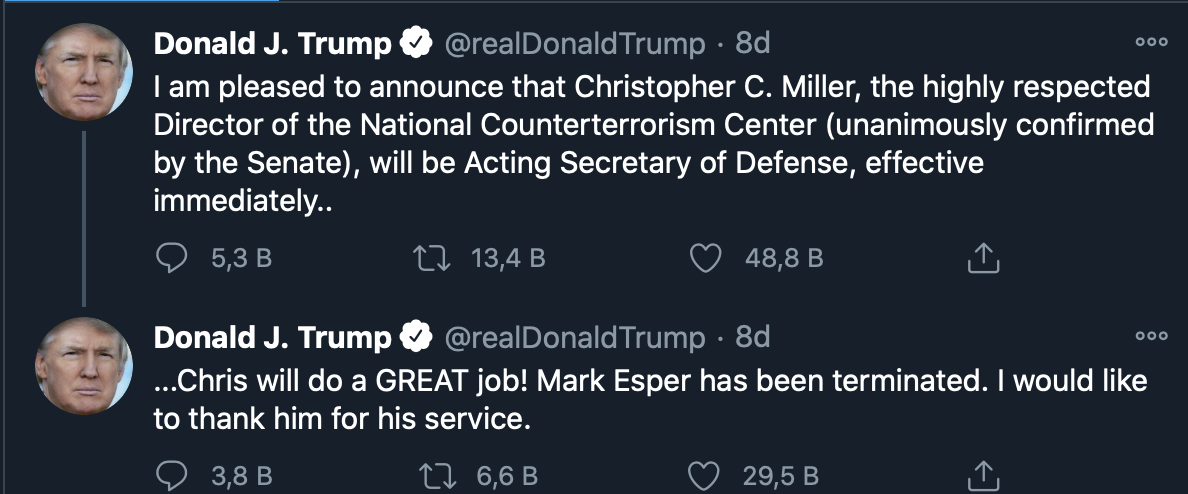Open Donald J. Trump profile name in first tweet

click(x=272, y=43)
